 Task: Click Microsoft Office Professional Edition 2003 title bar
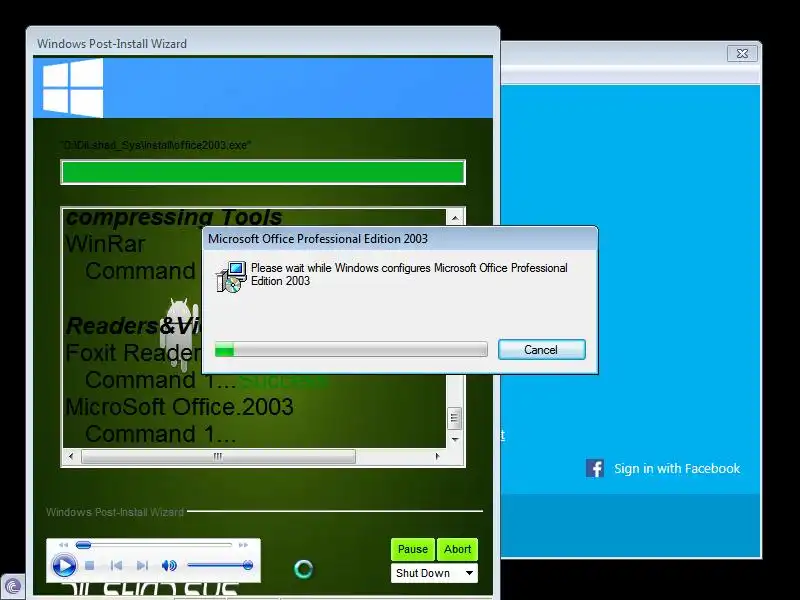[x=399, y=238]
